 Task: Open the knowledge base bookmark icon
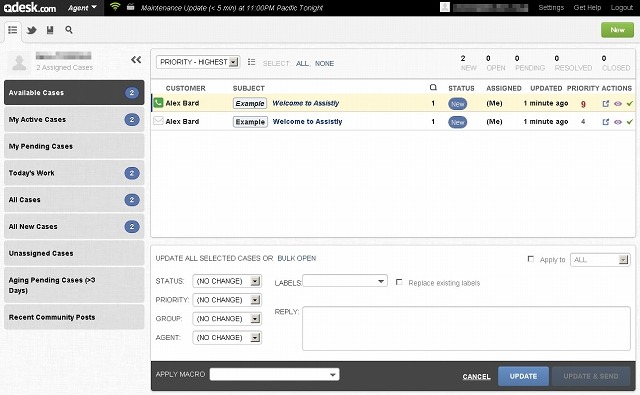pos(50,30)
